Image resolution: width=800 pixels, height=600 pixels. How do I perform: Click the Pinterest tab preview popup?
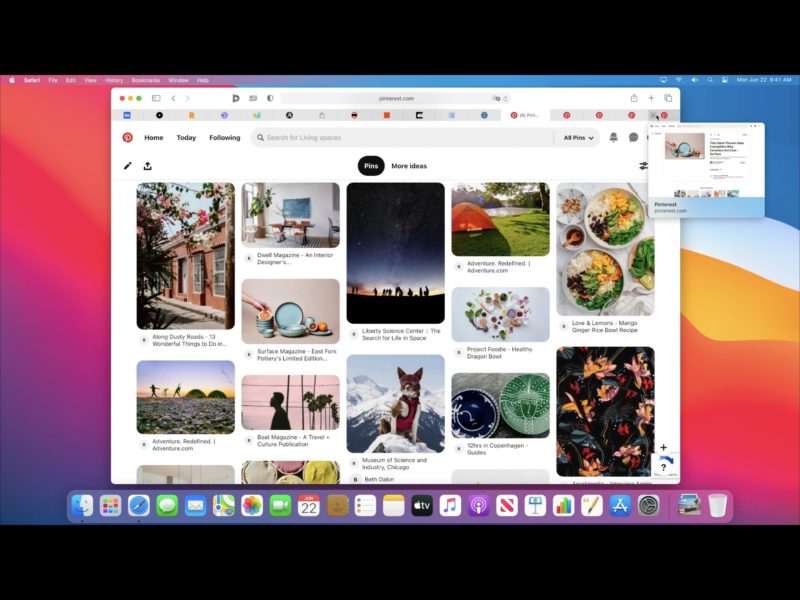point(706,170)
